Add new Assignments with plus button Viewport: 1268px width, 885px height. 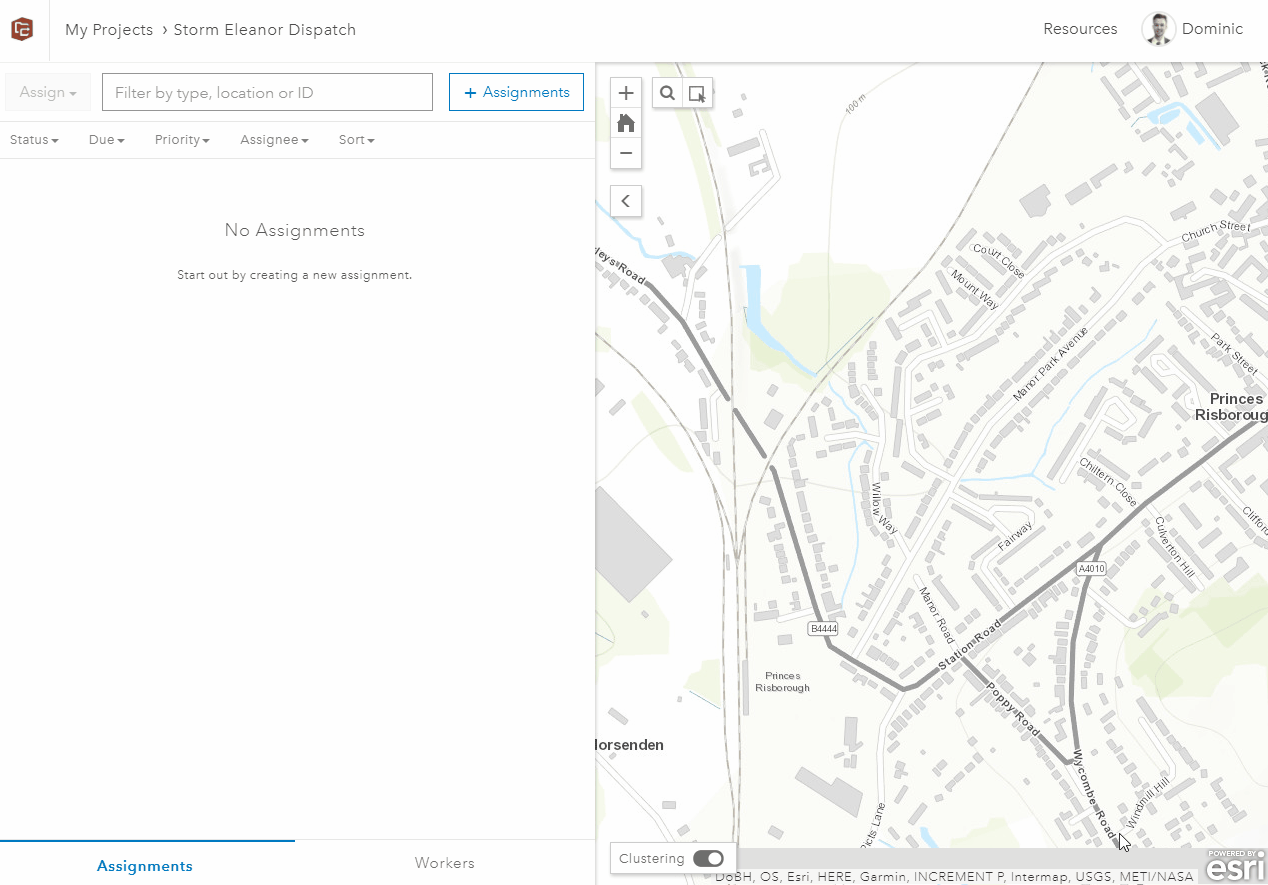point(516,92)
